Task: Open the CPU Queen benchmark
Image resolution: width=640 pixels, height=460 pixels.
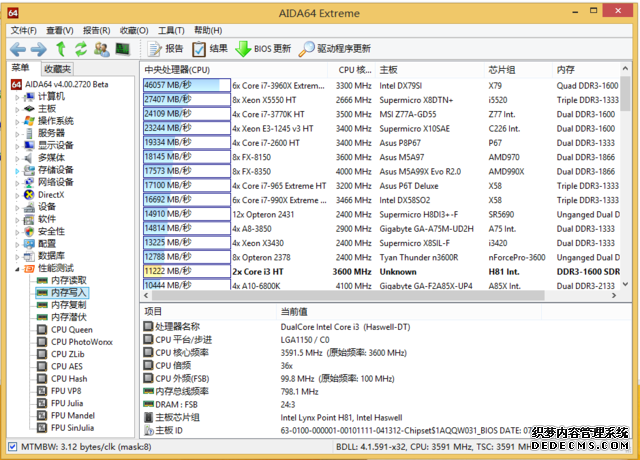Action: pyautogui.click(x=65, y=330)
